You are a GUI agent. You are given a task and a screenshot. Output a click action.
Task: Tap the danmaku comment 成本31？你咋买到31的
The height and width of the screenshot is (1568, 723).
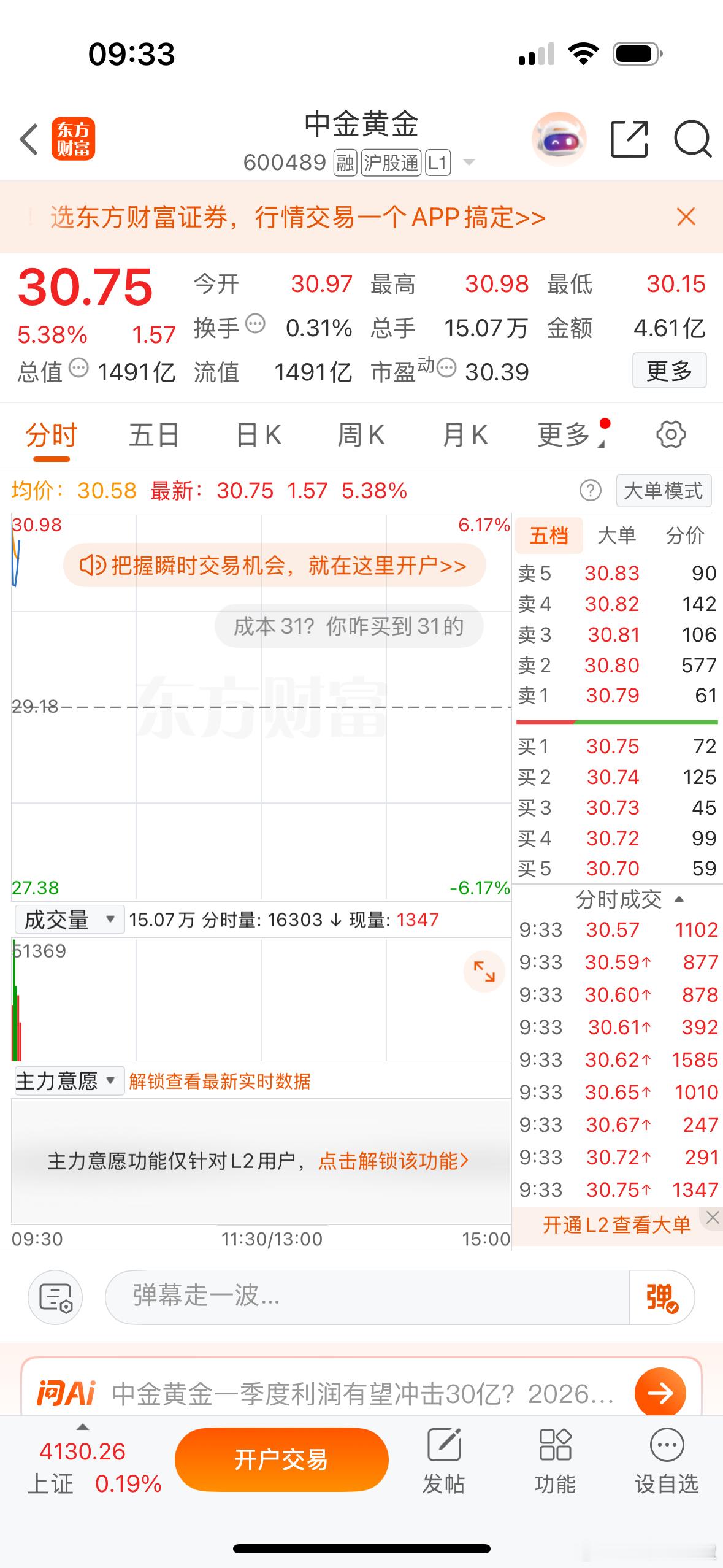(349, 626)
